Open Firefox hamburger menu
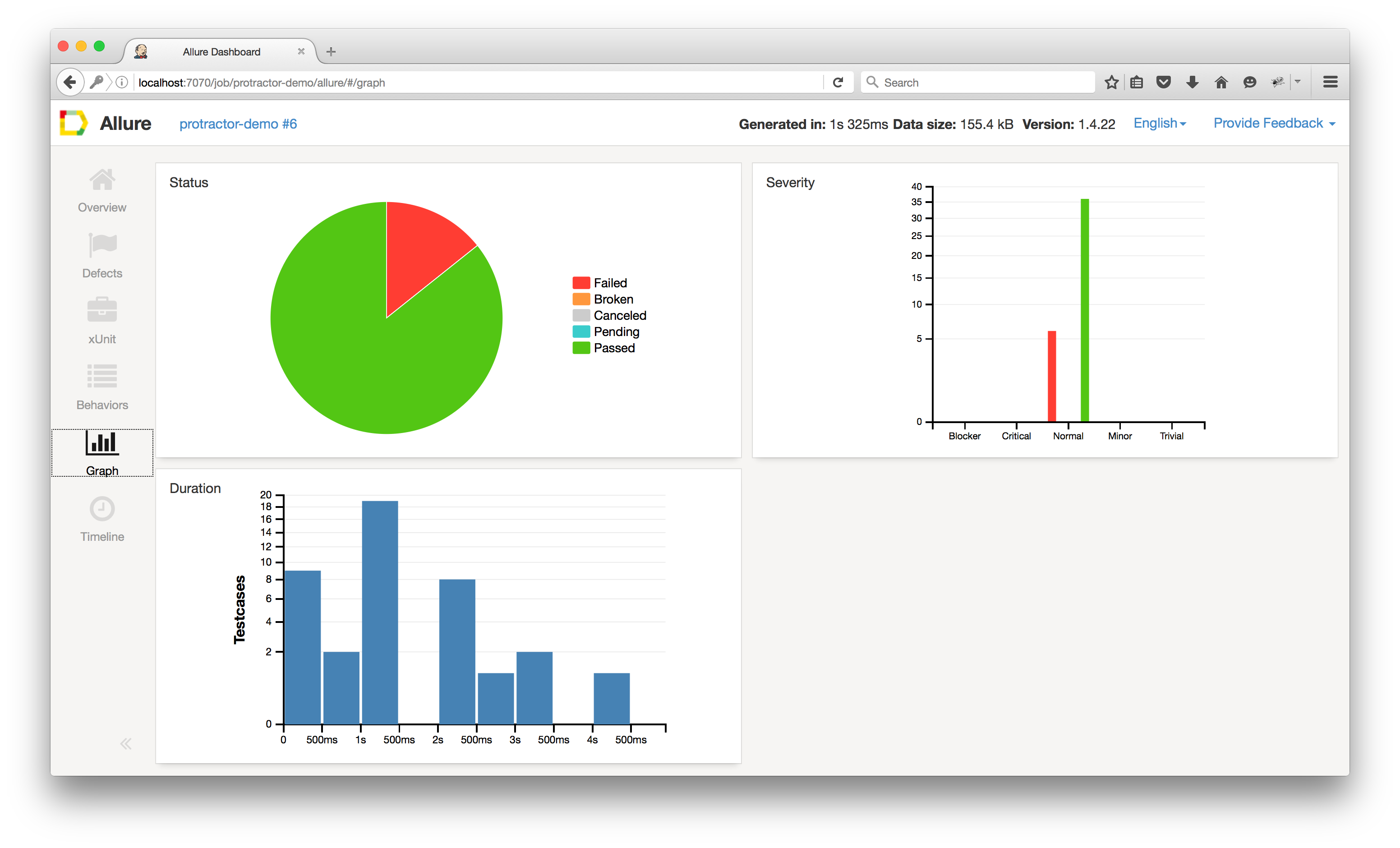Screen dimensions: 1400x848 click(x=1330, y=83)
